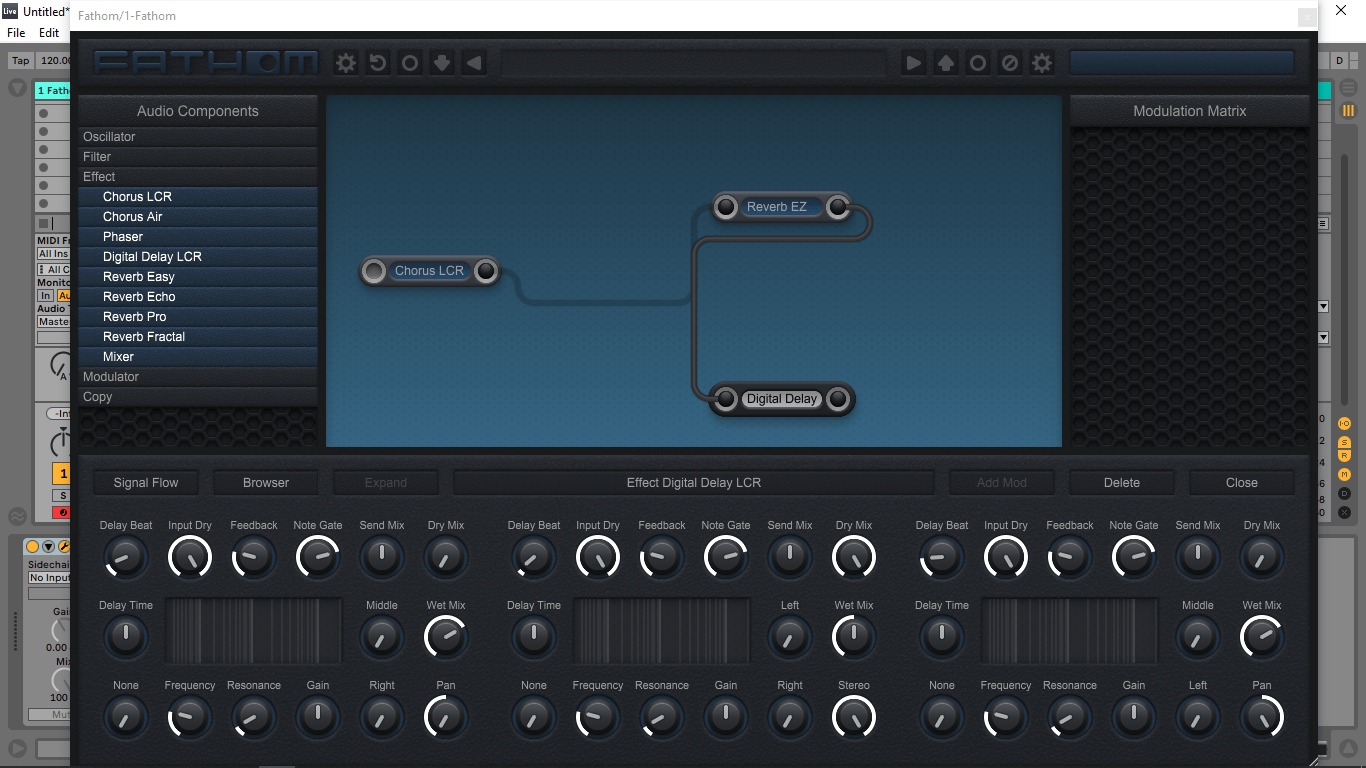Expand the Oscillator category

[198, 137]
